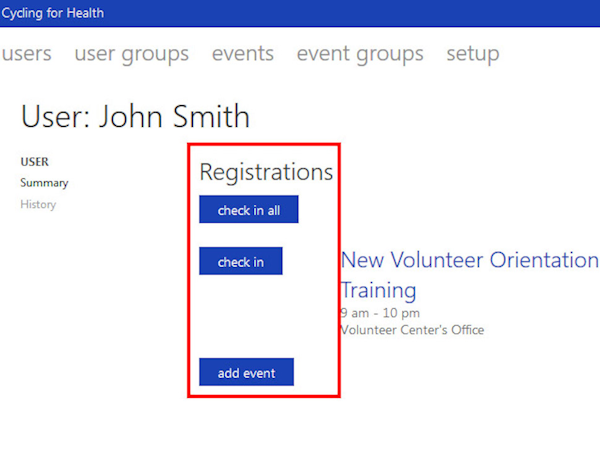Click the Registrations section heading
Image resolution: width=600 pixels, height=450 pixels.
(x=266, y=172)
